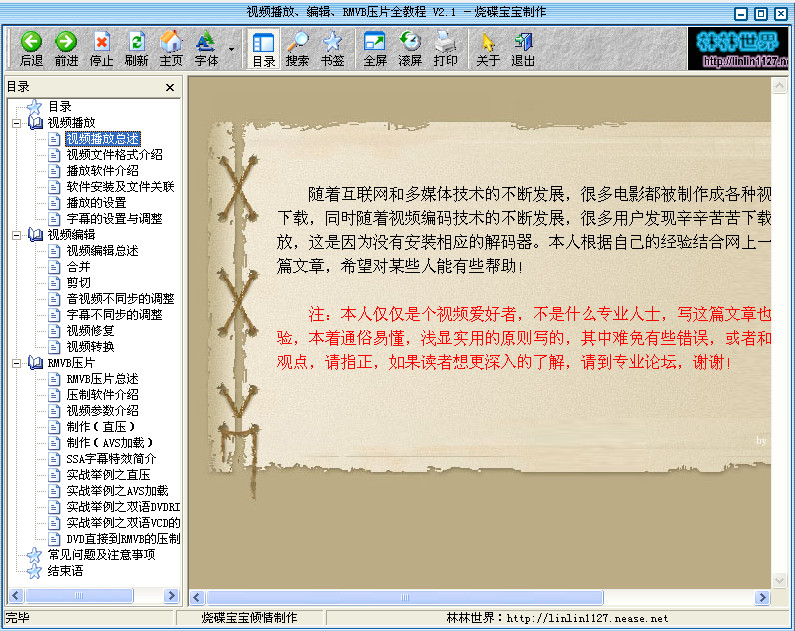Click right arrow of content area horizontal scrollbar
This screenshot has width=795, height=631.
pos(762,598)
